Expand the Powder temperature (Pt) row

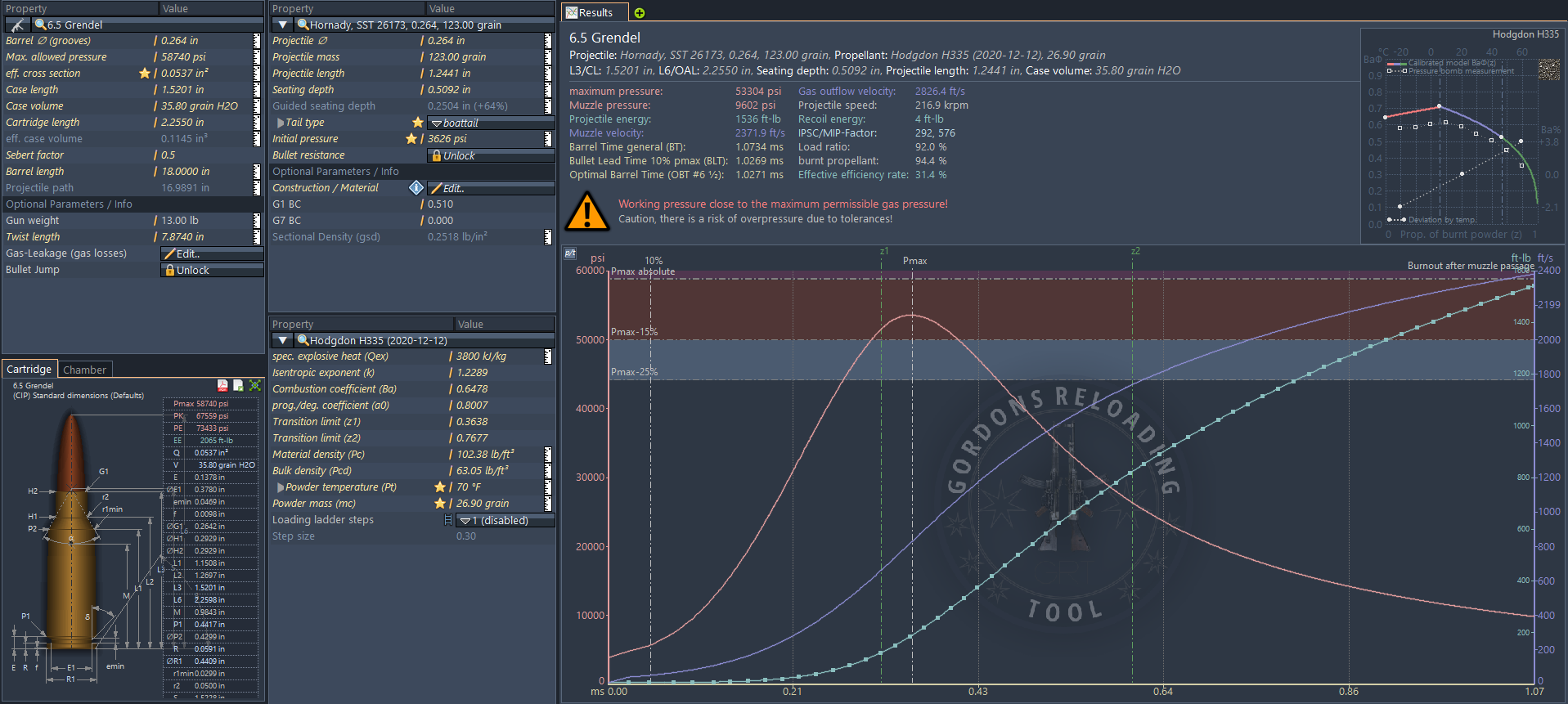(281, 487)
